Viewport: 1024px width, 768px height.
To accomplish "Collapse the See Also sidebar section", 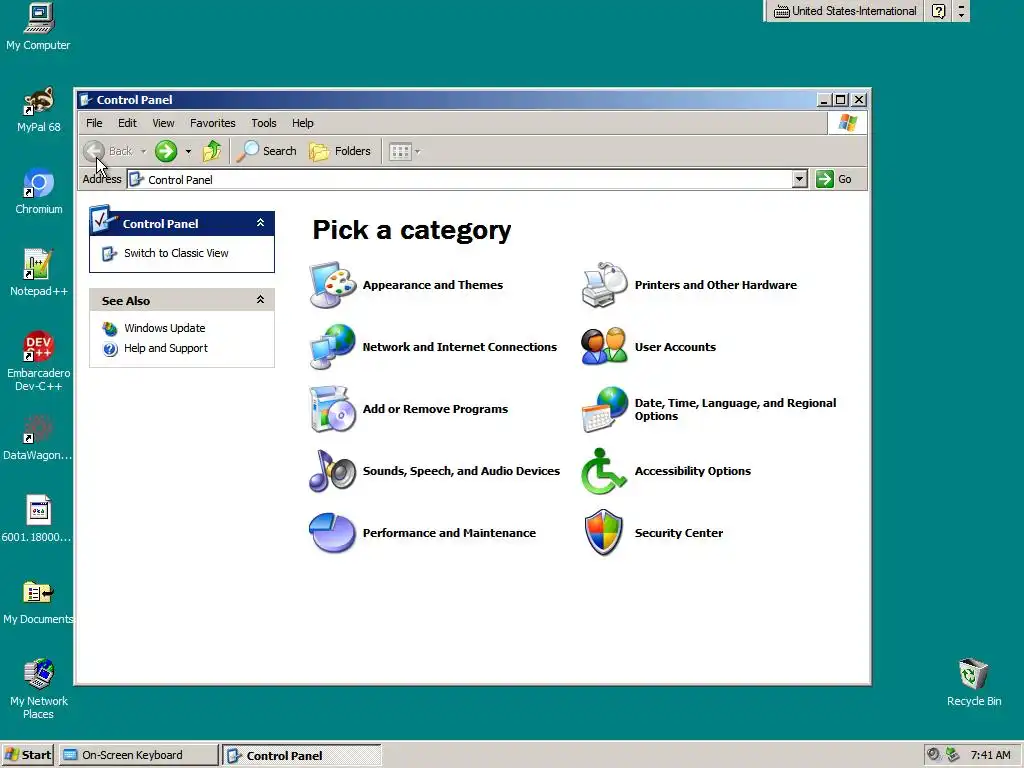I will point(260,300).
